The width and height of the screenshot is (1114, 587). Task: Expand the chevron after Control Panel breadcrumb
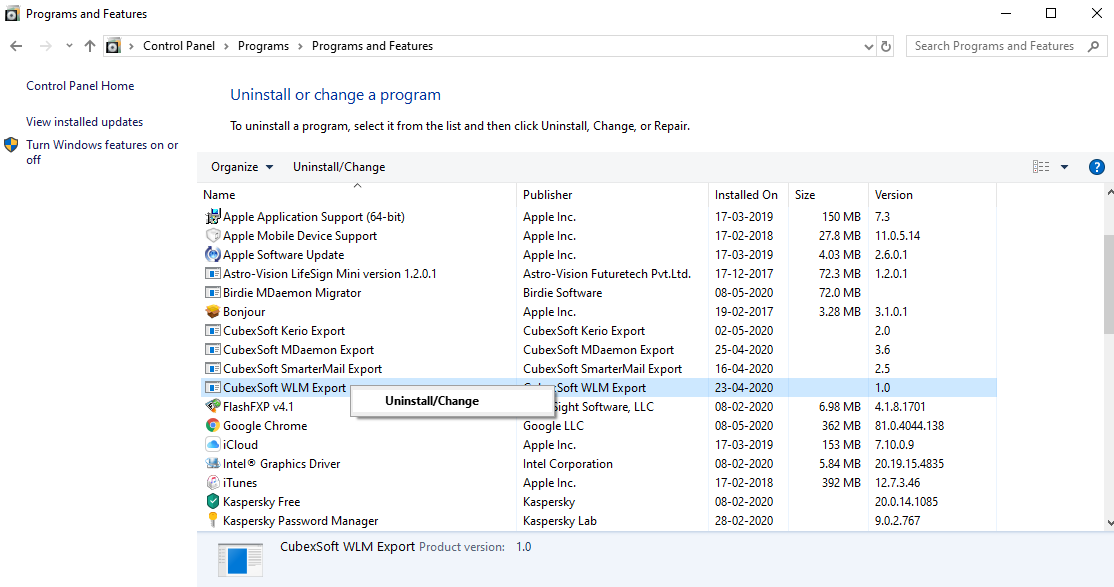tap(227, 46)
